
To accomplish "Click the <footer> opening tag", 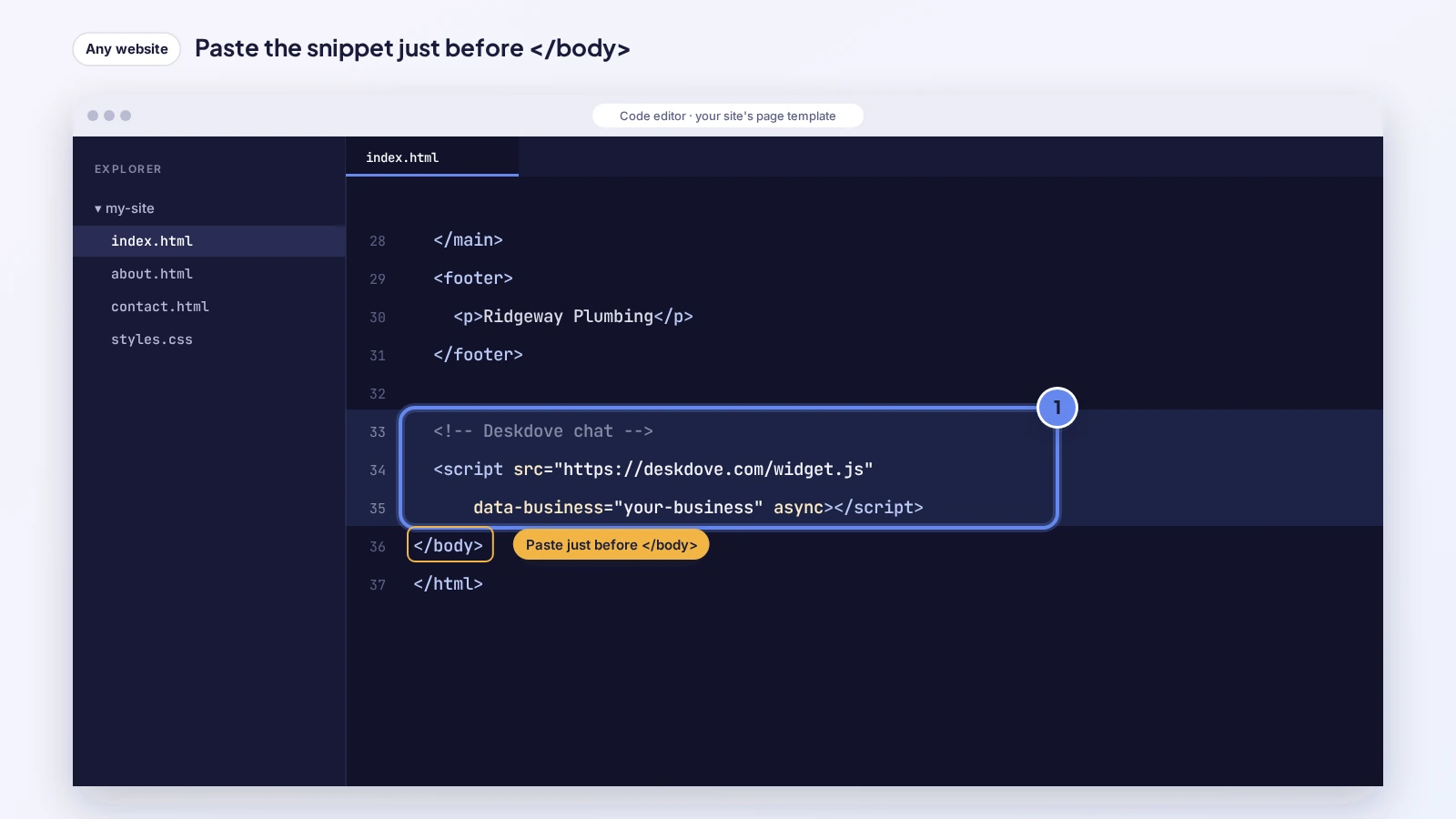I will pos(473,278).
